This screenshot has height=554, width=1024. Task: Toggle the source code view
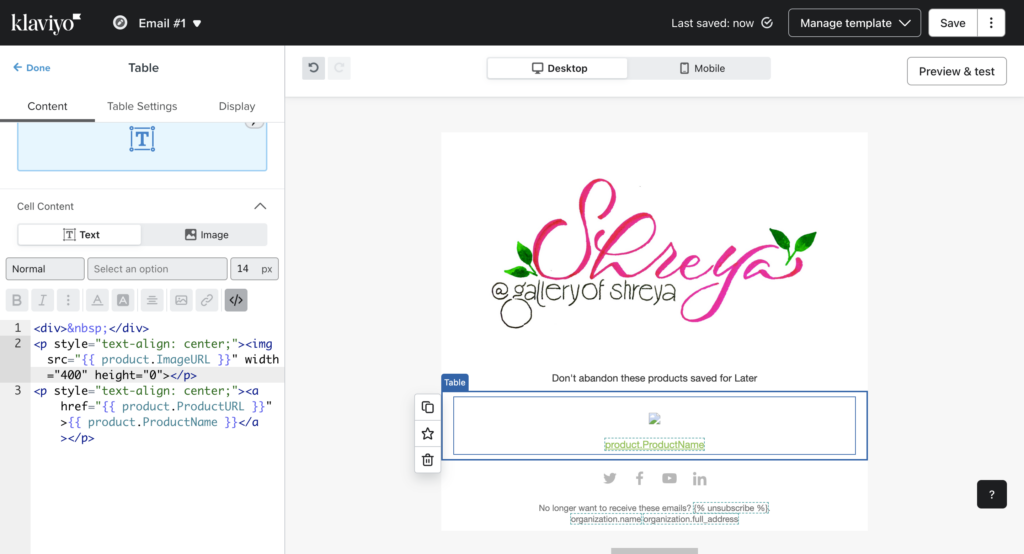pos(236,300)
